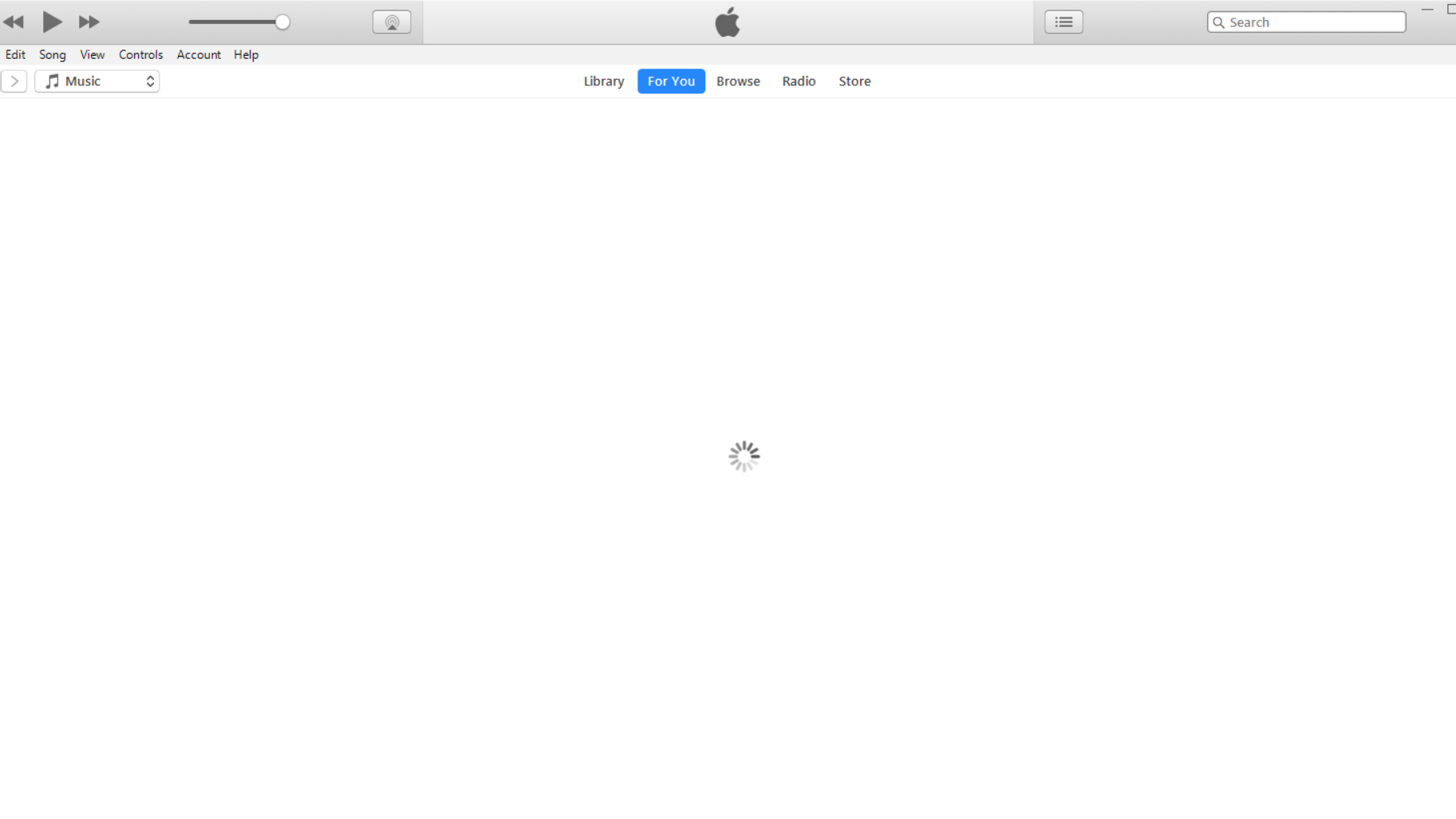Adjust the volume slider

tap(239, 22)
